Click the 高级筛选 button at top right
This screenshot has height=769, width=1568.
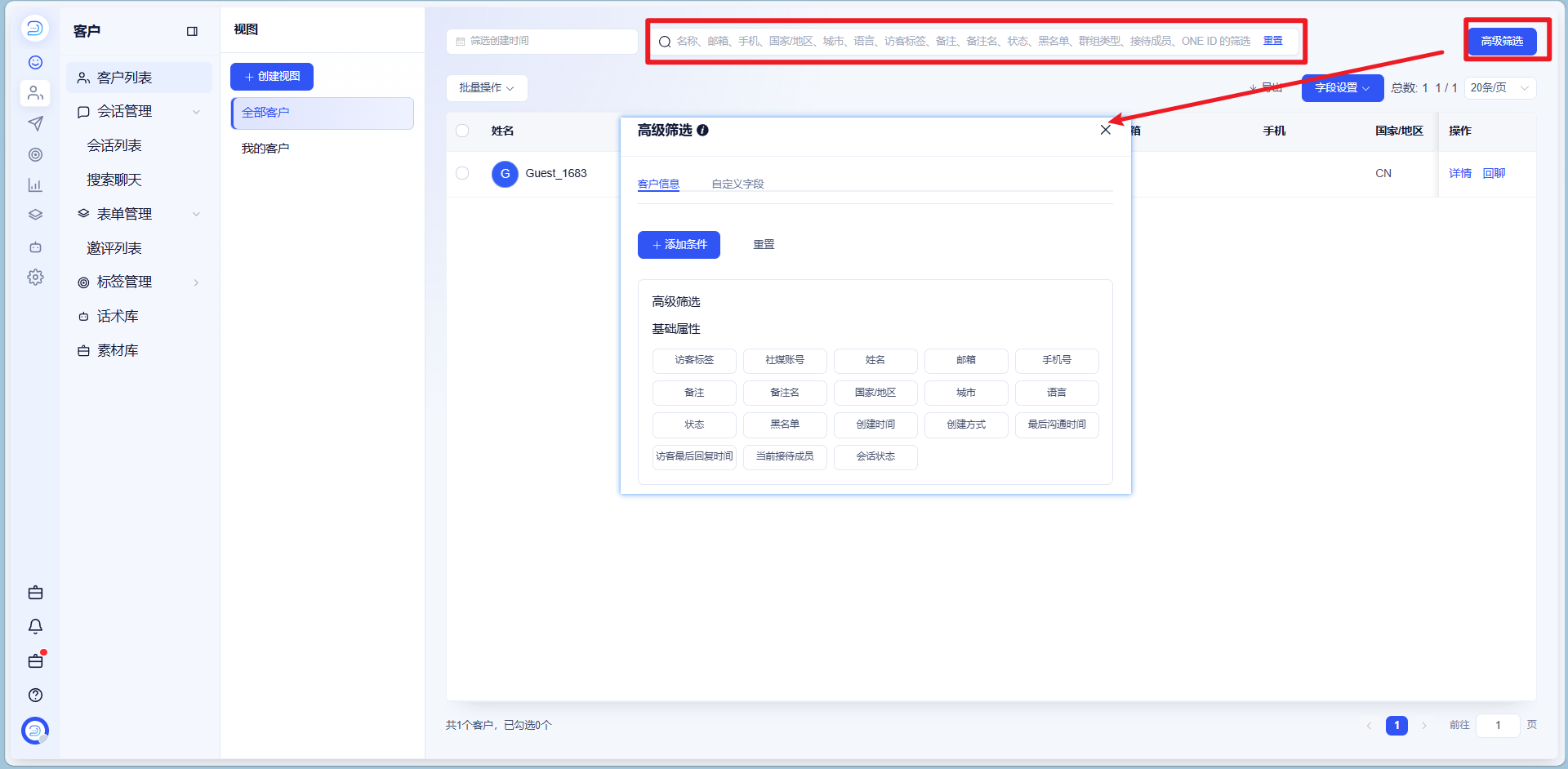(1502, 41)
